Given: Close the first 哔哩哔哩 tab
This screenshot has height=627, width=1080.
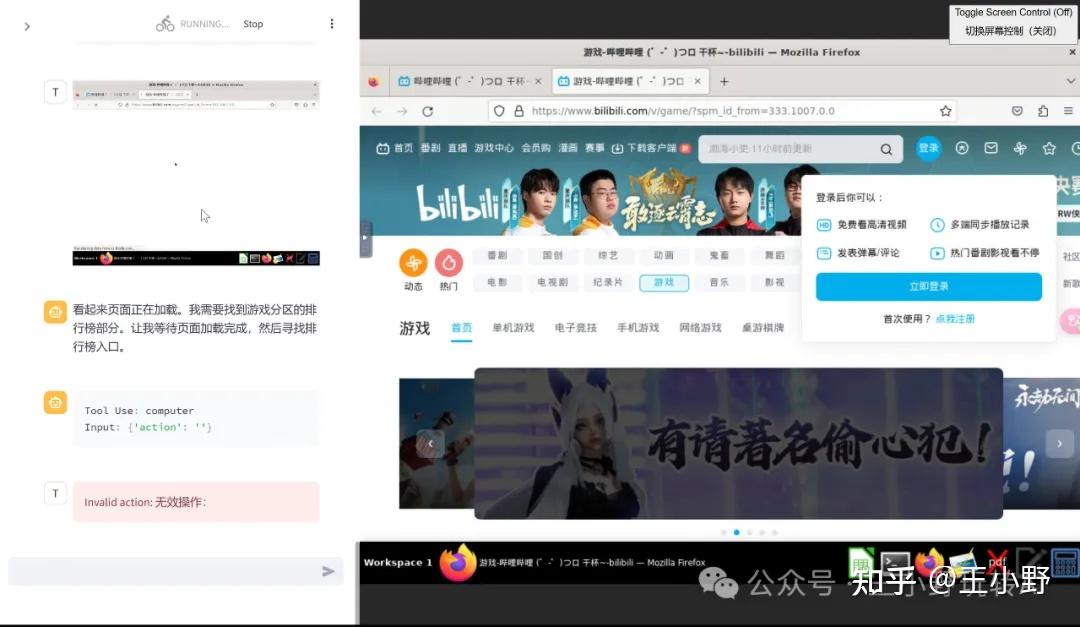Looking at the screenshot, I should (x=538, y=81).
